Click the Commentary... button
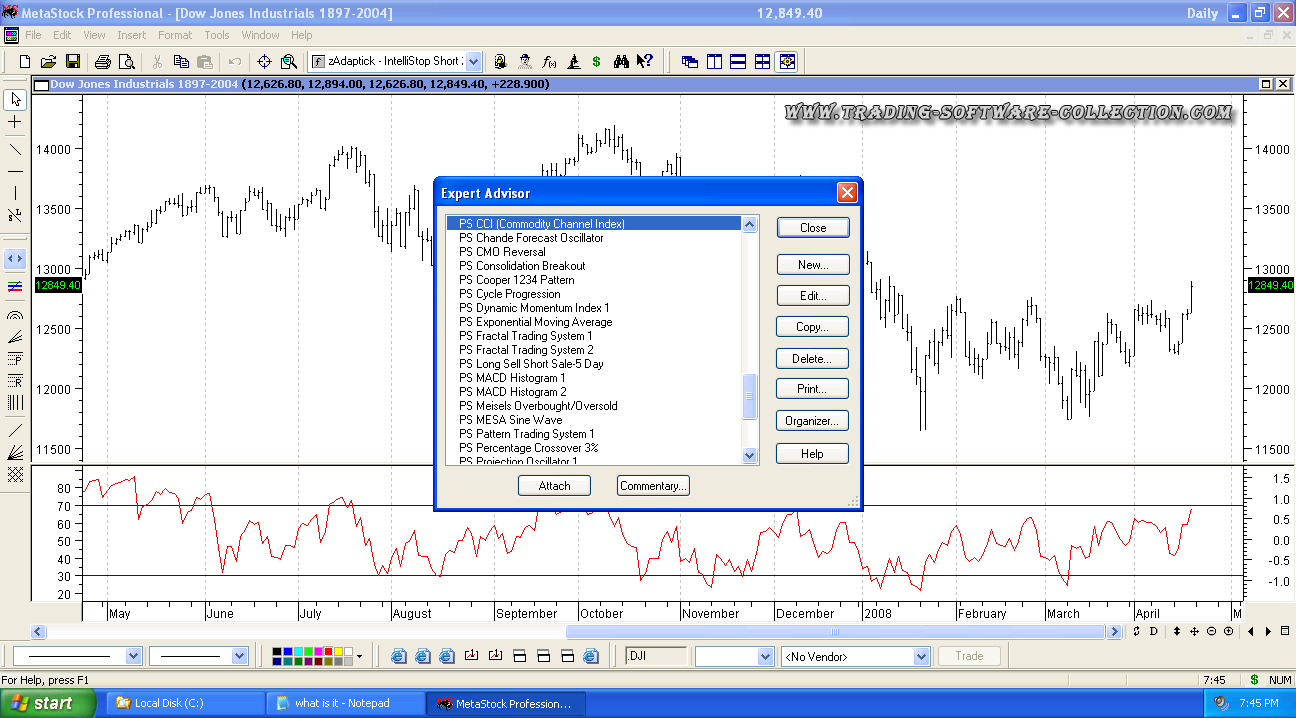The image size is (1296, 718). [653, 486]
